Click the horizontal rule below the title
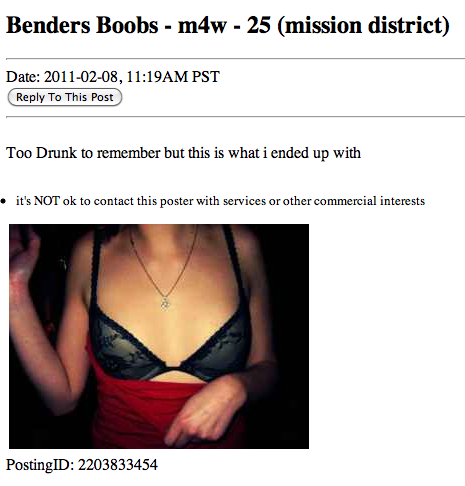465x486 pixels. click(235, 59)
